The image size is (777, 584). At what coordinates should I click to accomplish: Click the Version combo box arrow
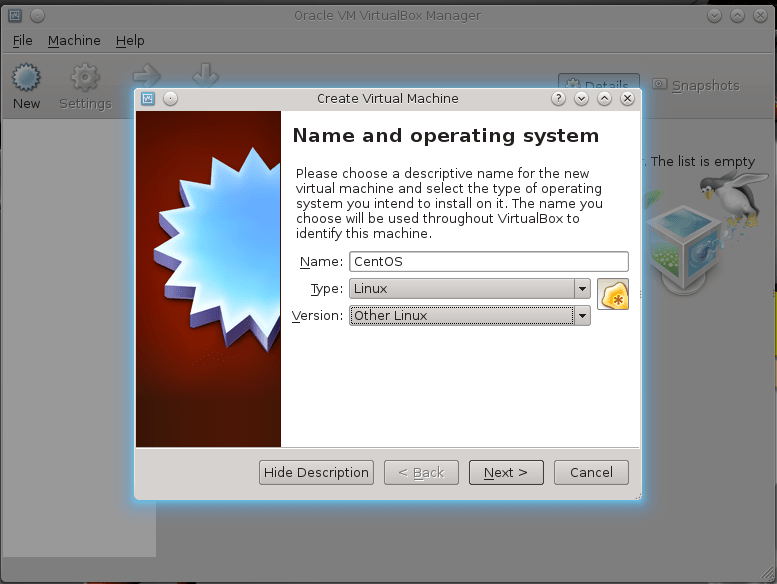click(582, 316)
